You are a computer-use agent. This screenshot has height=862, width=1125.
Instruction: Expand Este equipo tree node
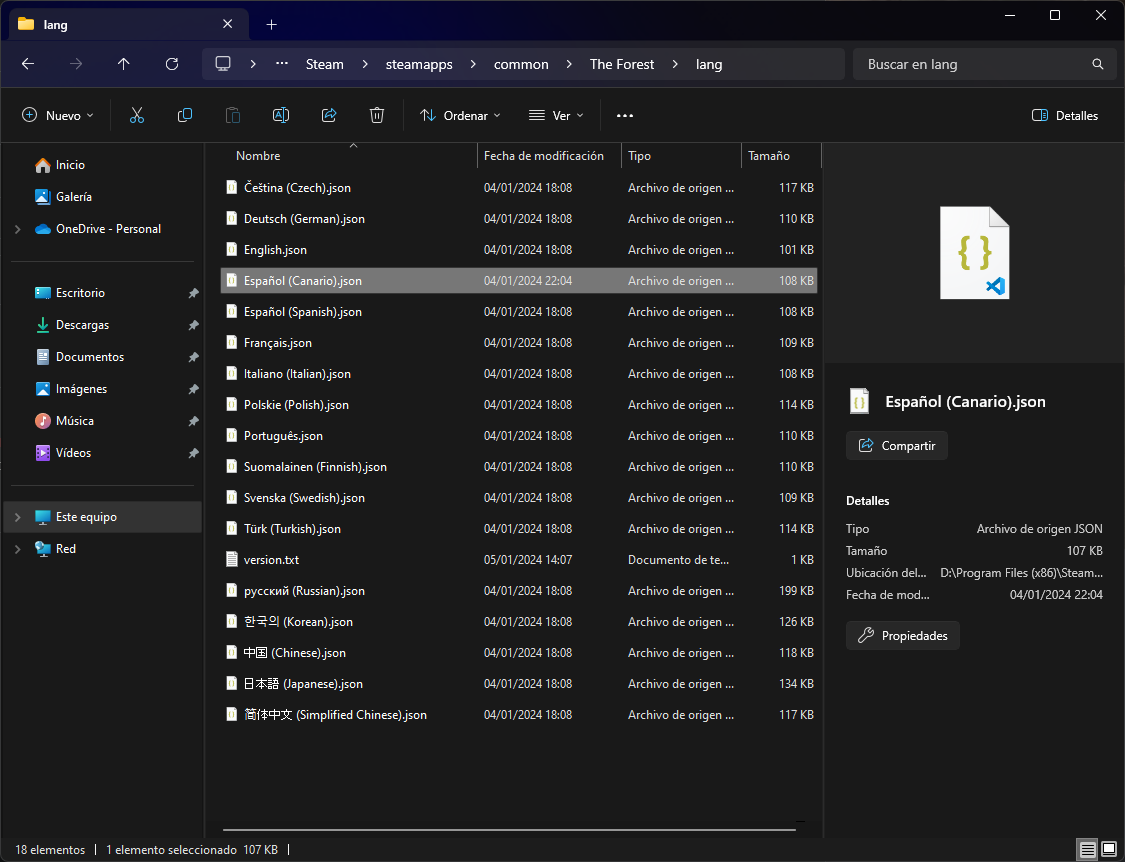coord(18,517)
